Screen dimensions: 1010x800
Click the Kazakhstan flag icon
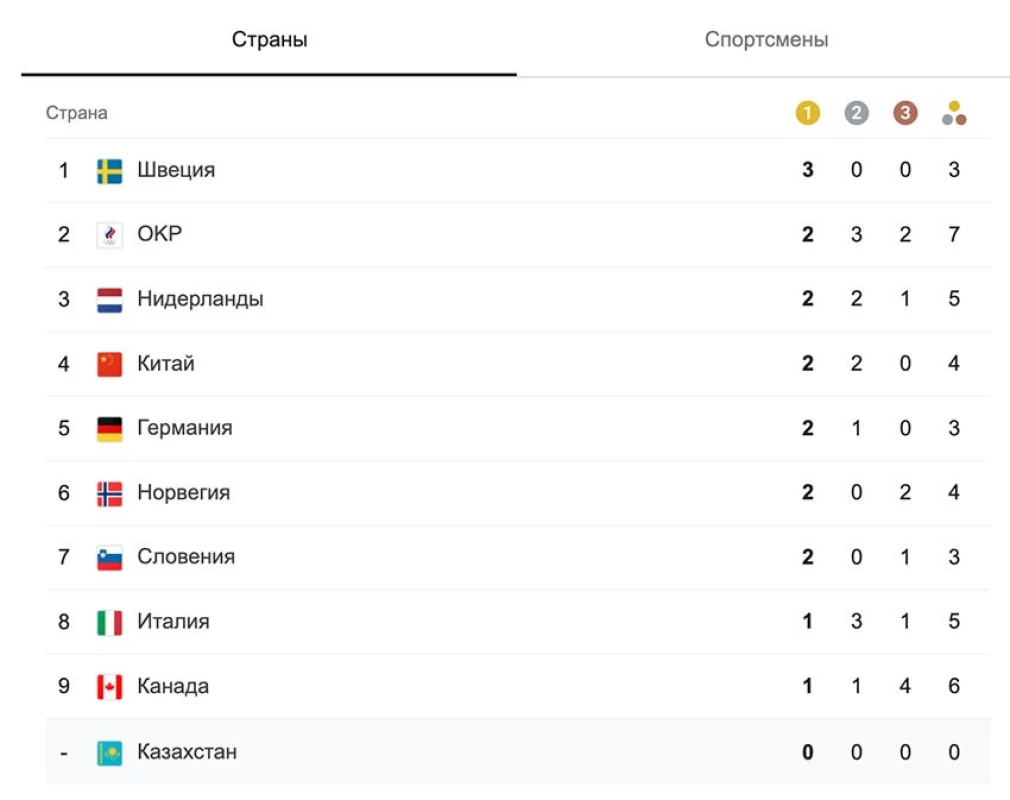pos(110,752)
